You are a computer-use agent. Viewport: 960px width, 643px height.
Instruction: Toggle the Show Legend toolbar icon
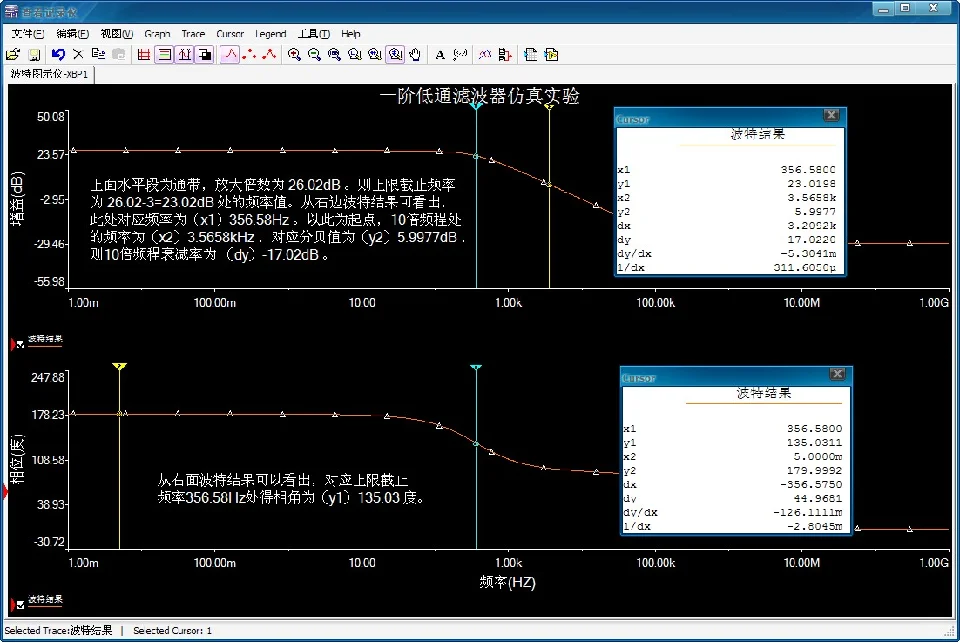164,55
